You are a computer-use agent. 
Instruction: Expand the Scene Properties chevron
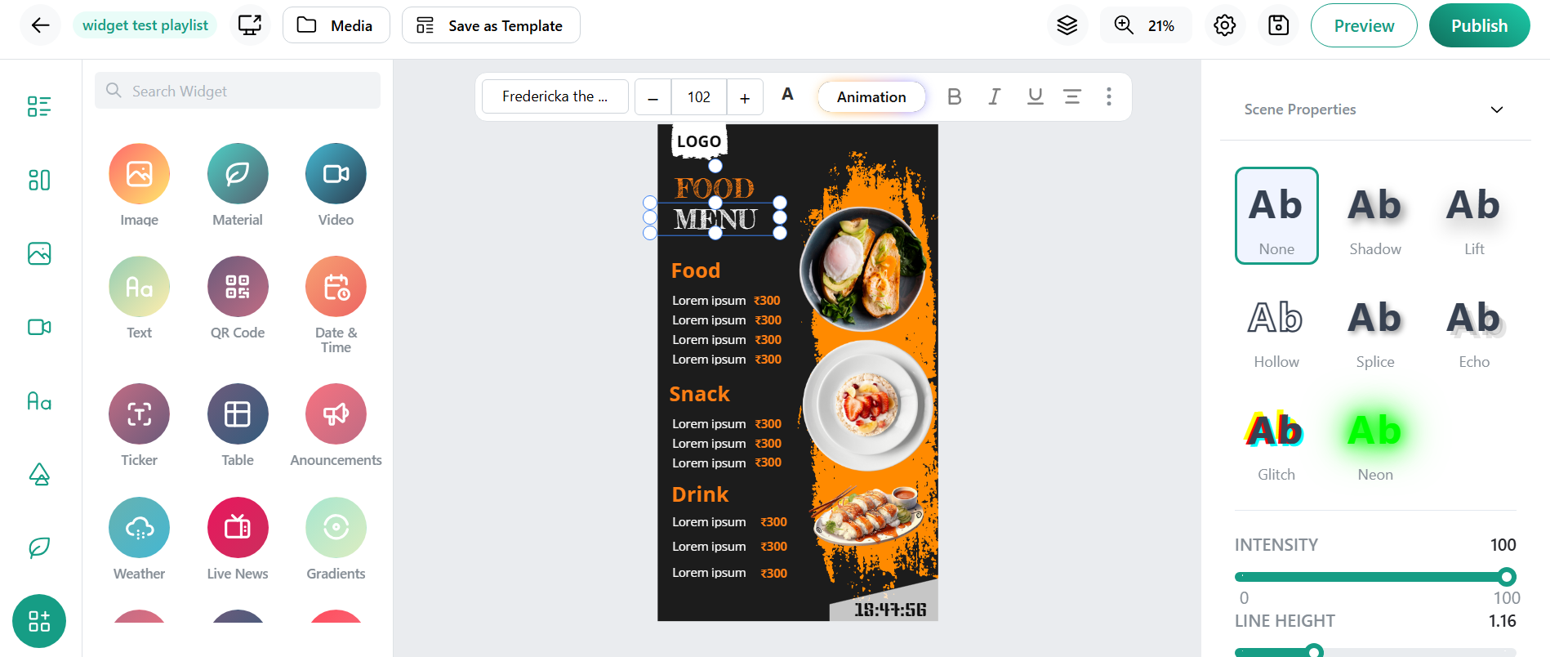click(1496, 109)
